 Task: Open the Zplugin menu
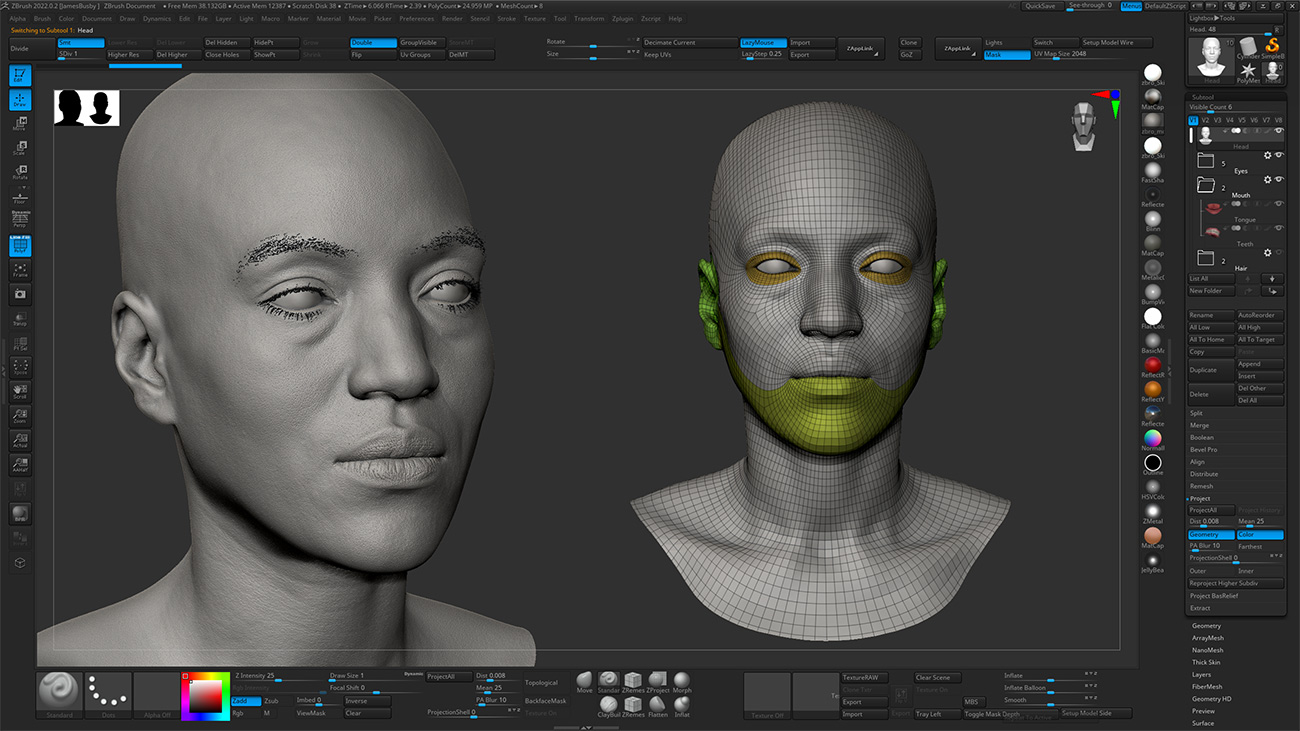coord(623,18)
